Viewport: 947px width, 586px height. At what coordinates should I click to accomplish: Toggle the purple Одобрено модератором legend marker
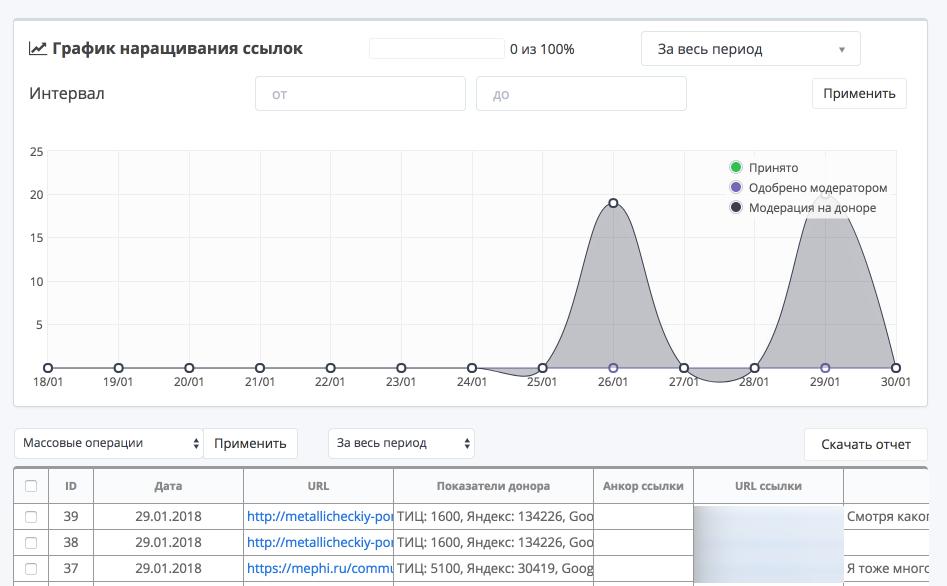click(736, 188)
